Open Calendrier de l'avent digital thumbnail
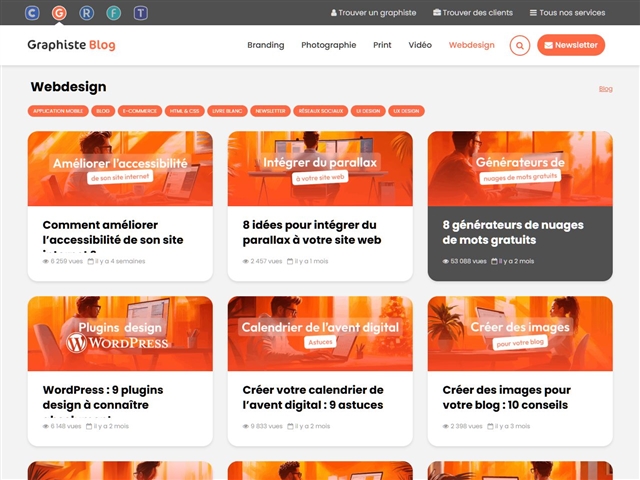 320,333
